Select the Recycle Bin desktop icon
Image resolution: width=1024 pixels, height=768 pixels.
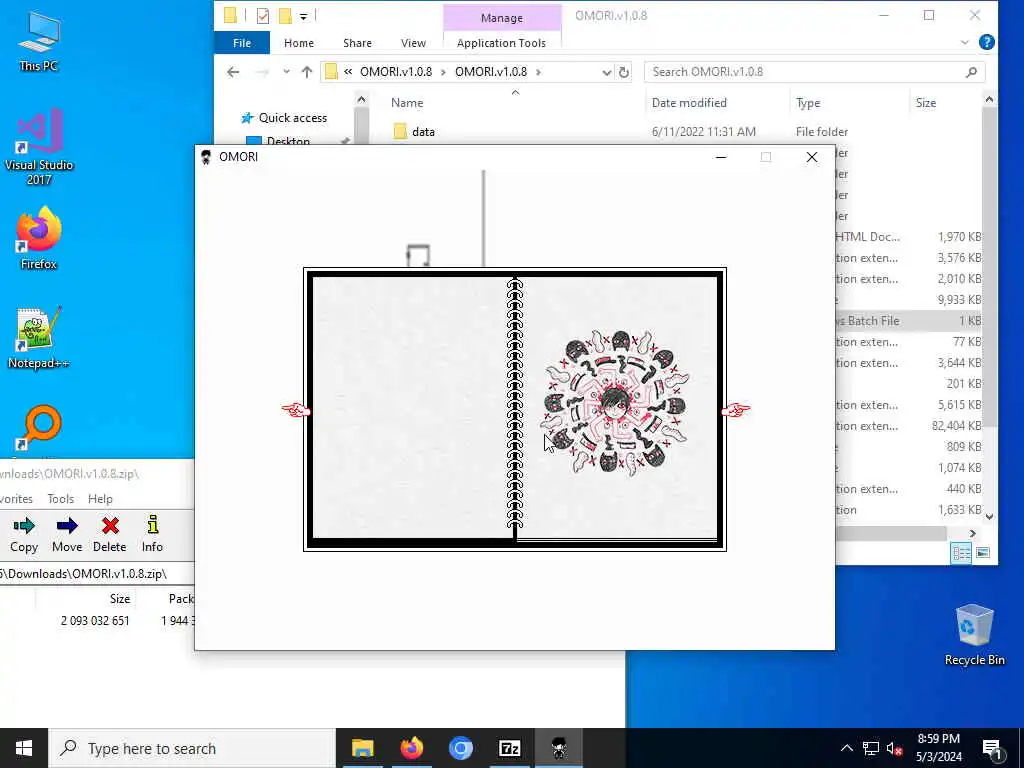click(974, 635)
